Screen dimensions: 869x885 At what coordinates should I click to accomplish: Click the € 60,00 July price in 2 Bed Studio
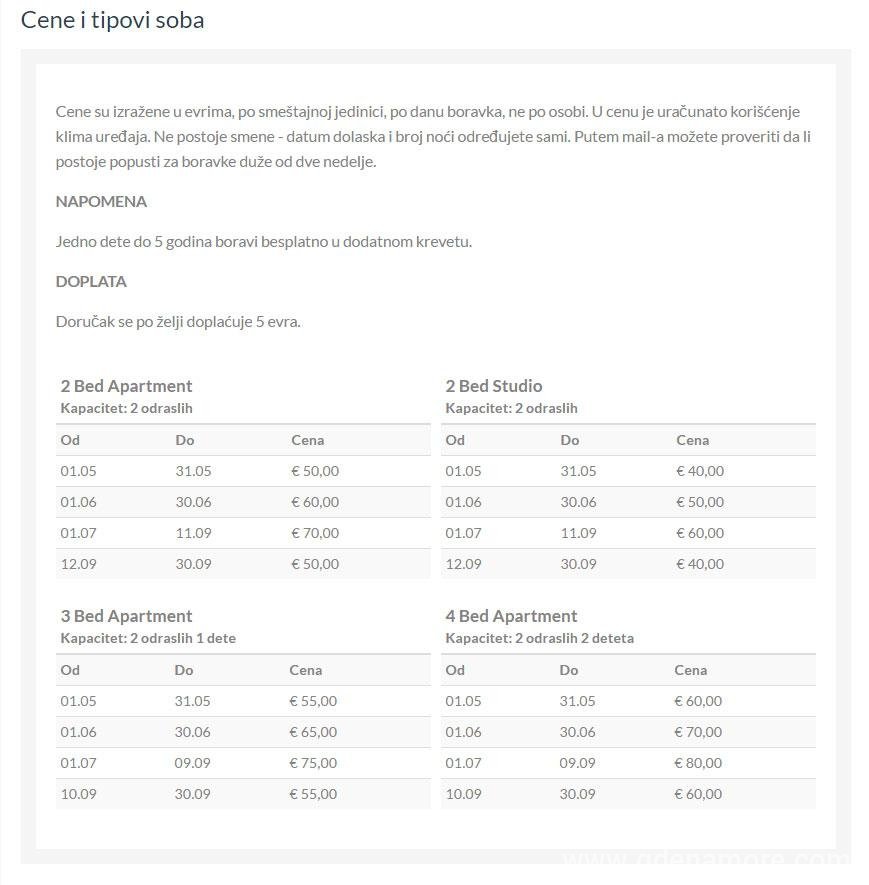point(700,533)
